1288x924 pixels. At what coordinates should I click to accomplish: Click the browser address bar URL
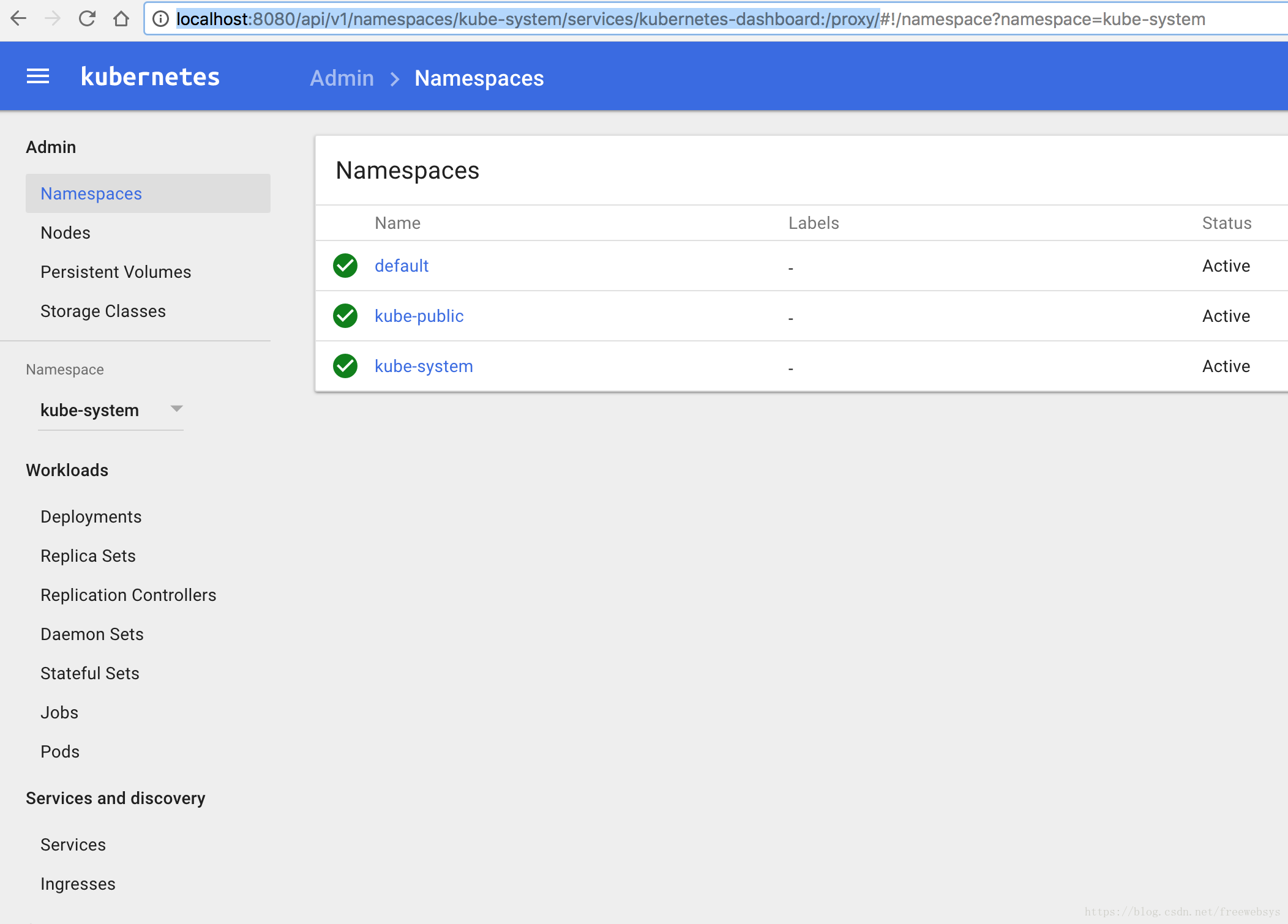[x=690, y=19]
